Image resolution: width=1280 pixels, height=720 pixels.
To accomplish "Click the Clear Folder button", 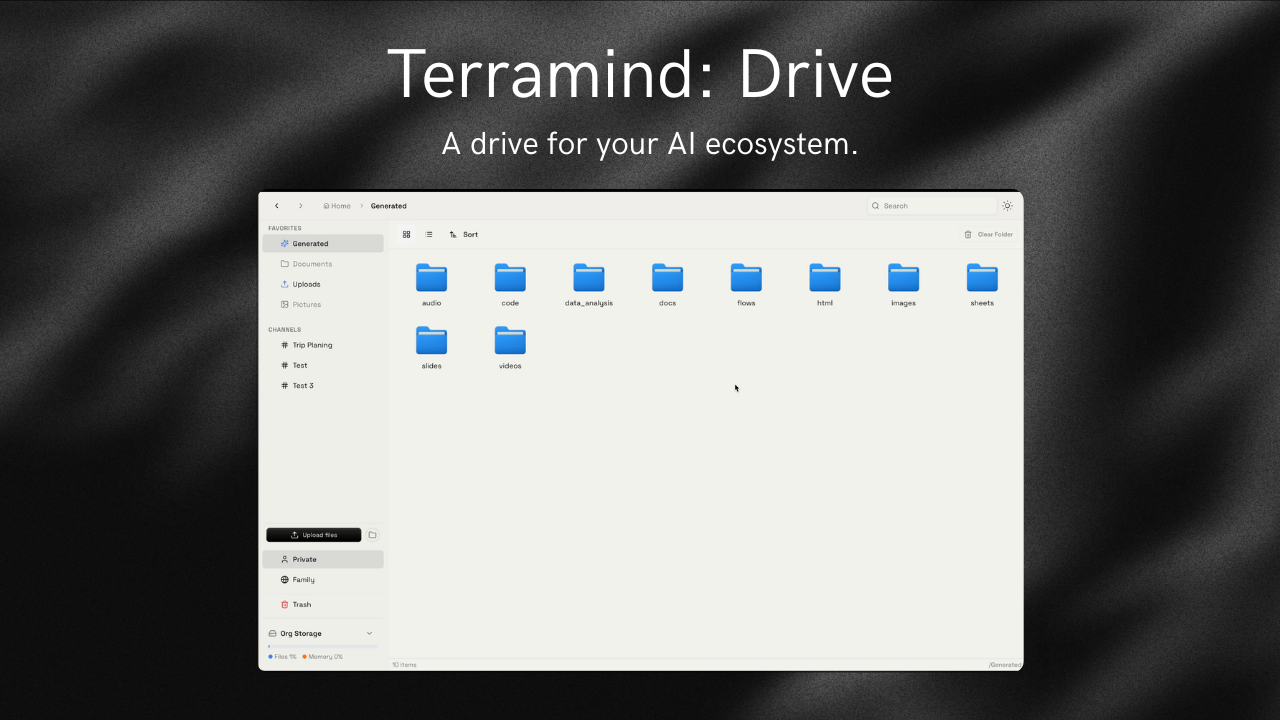I will [x=988, y=234].
